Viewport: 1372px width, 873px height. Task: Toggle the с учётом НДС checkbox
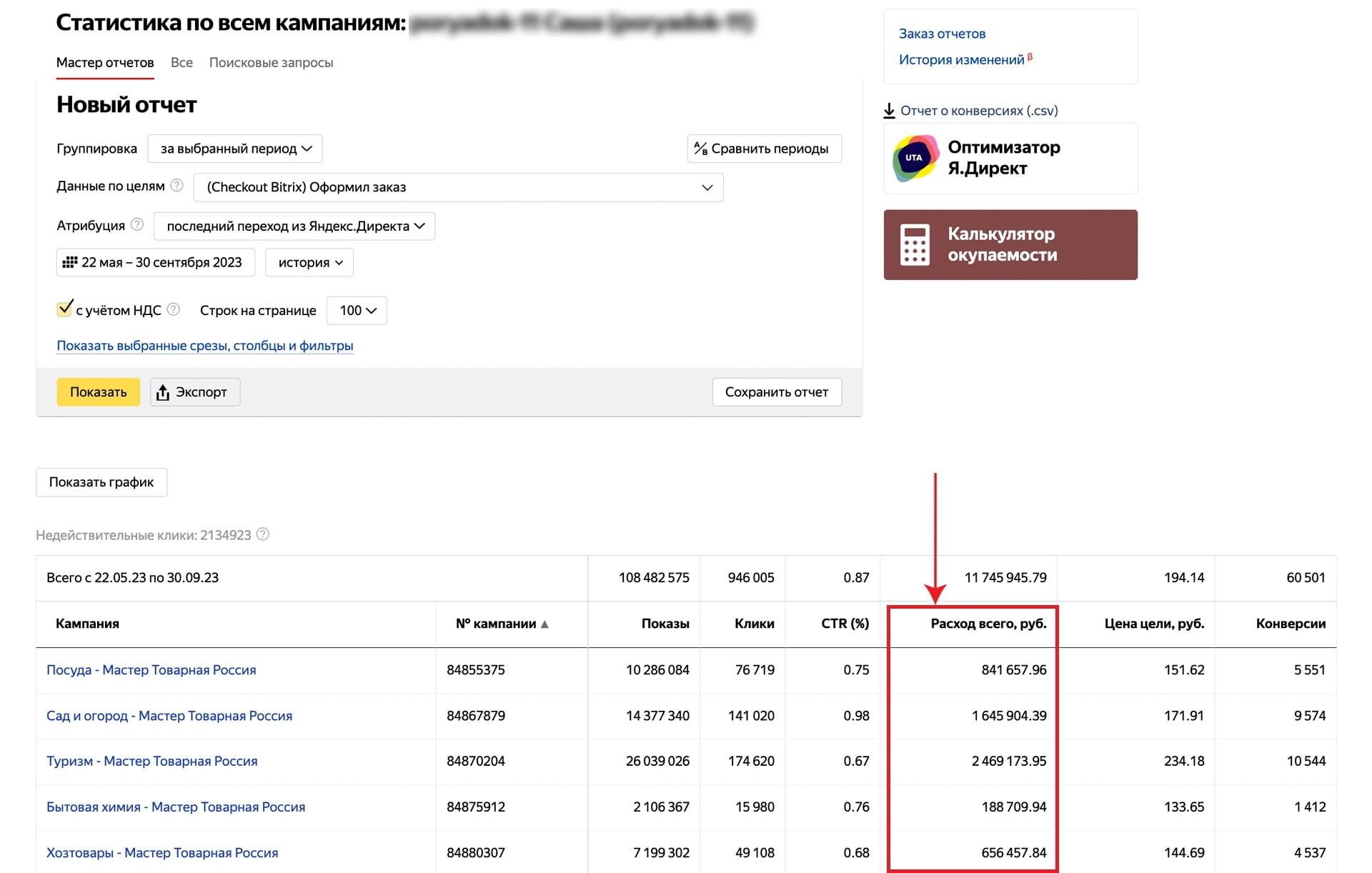click(x=64, y=309)
